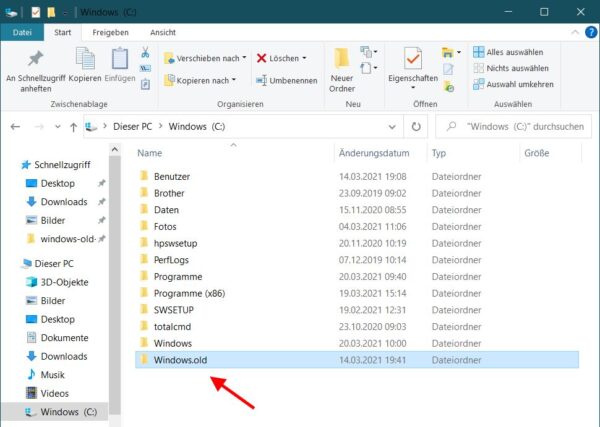Sort by Änderungsdatum column header
Screen dimensions: 600x427
coord(374,153)
